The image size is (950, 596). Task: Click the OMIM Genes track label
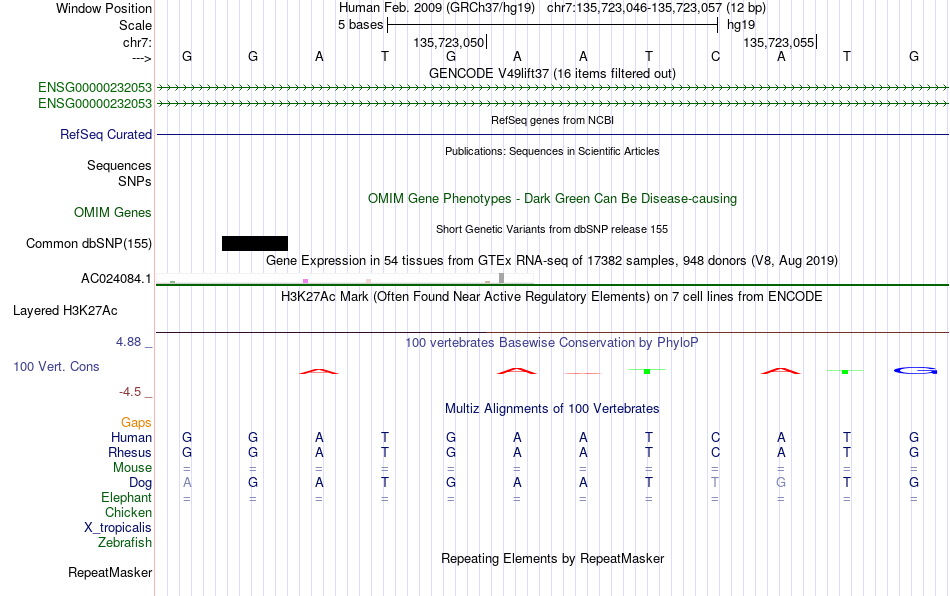(x=113, y=213)
